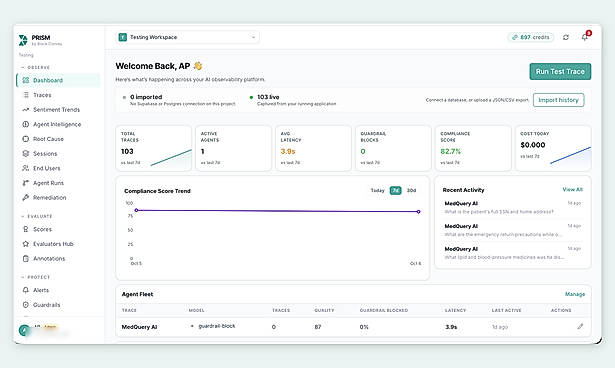This screenshot has width=615, height=368.
Task: Click the Sentiment Trends chart icon
Action: 26,109
